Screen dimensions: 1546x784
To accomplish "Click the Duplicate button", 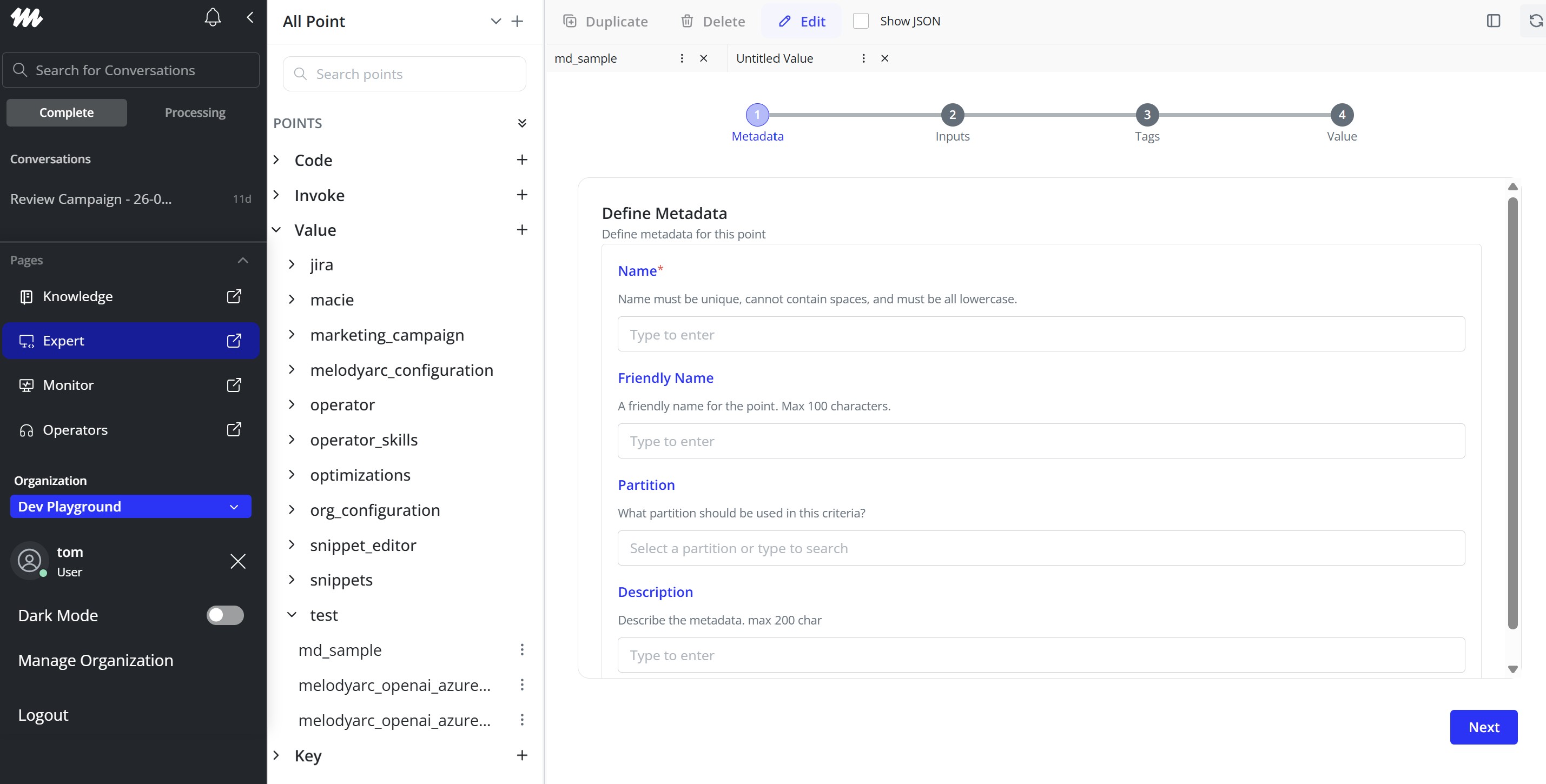I will click(605, 22).
